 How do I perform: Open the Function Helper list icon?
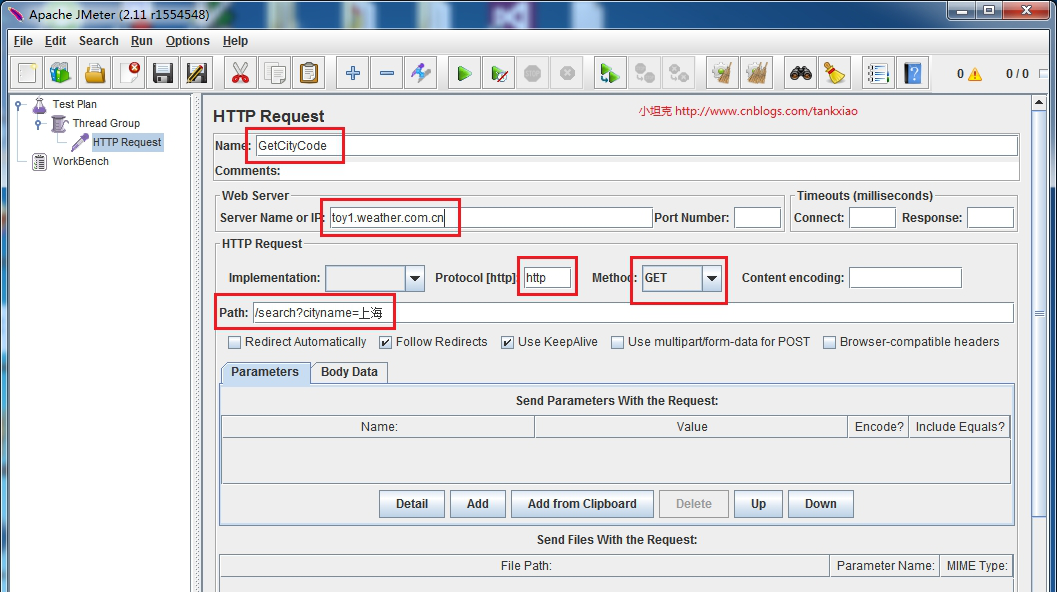(878, 73)
